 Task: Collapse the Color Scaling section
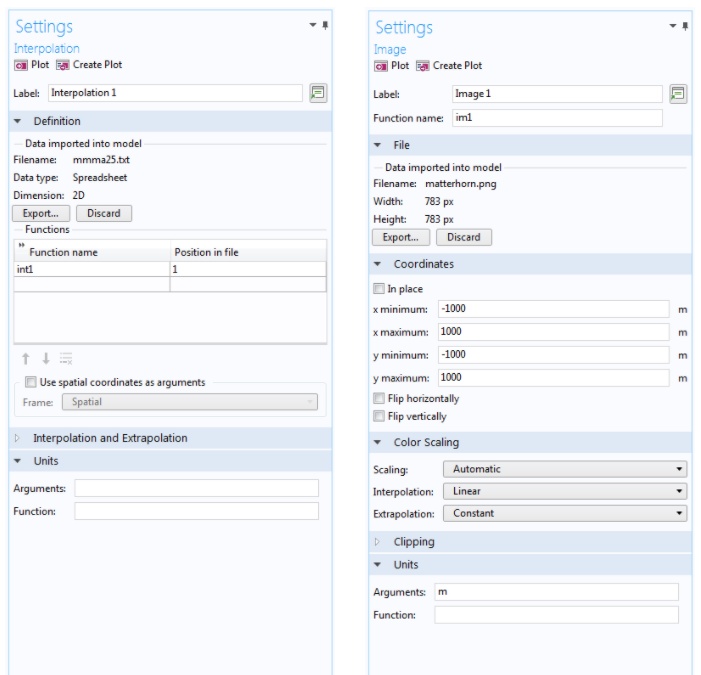click(377, 442)
